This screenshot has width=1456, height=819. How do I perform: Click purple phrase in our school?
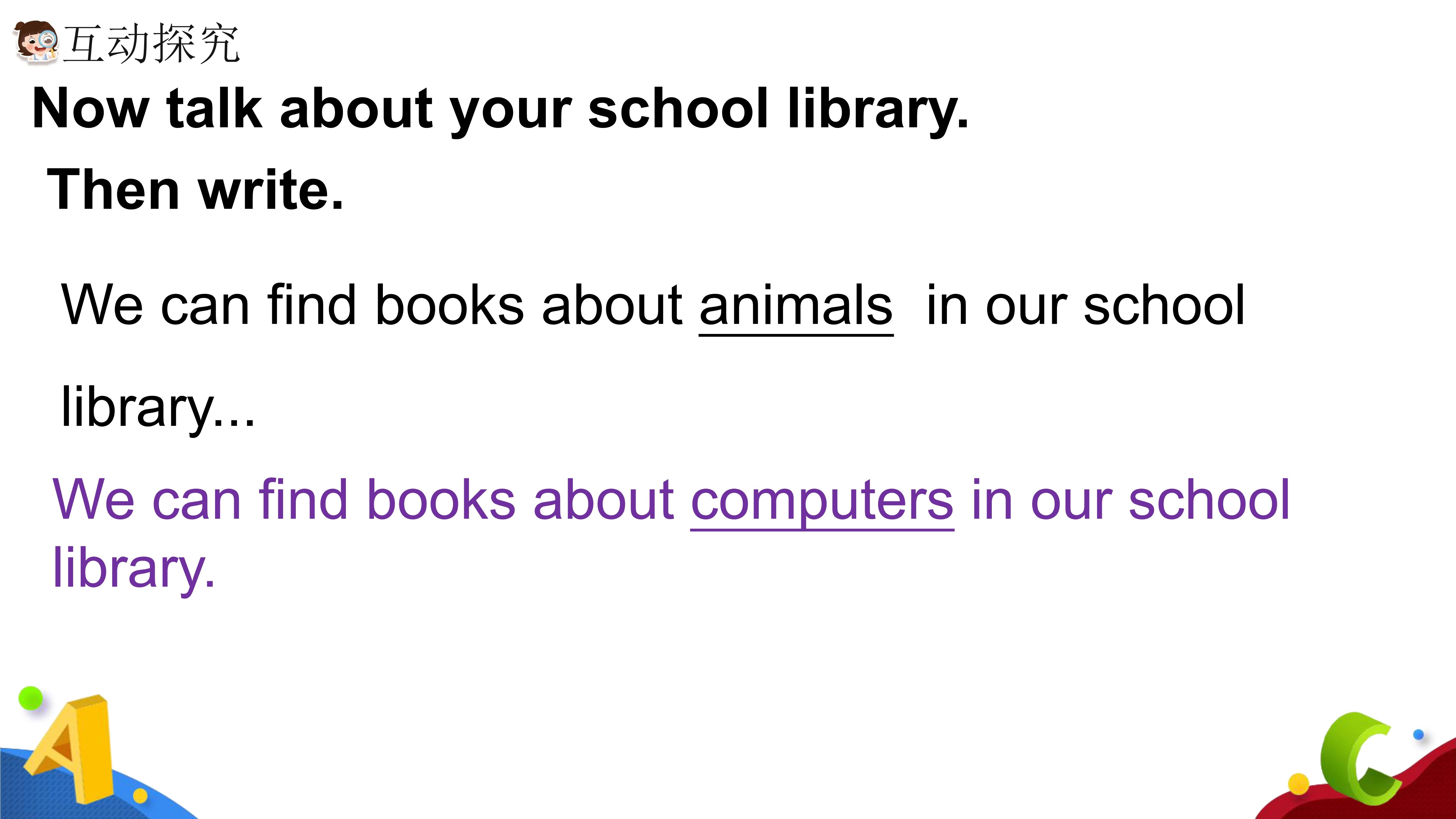(1130, 499)
